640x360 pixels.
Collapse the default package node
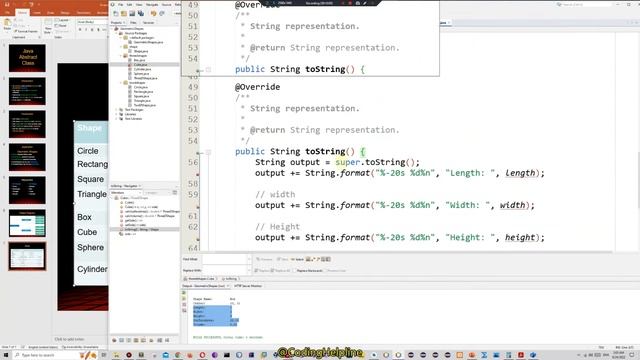(x=121, y=38)
